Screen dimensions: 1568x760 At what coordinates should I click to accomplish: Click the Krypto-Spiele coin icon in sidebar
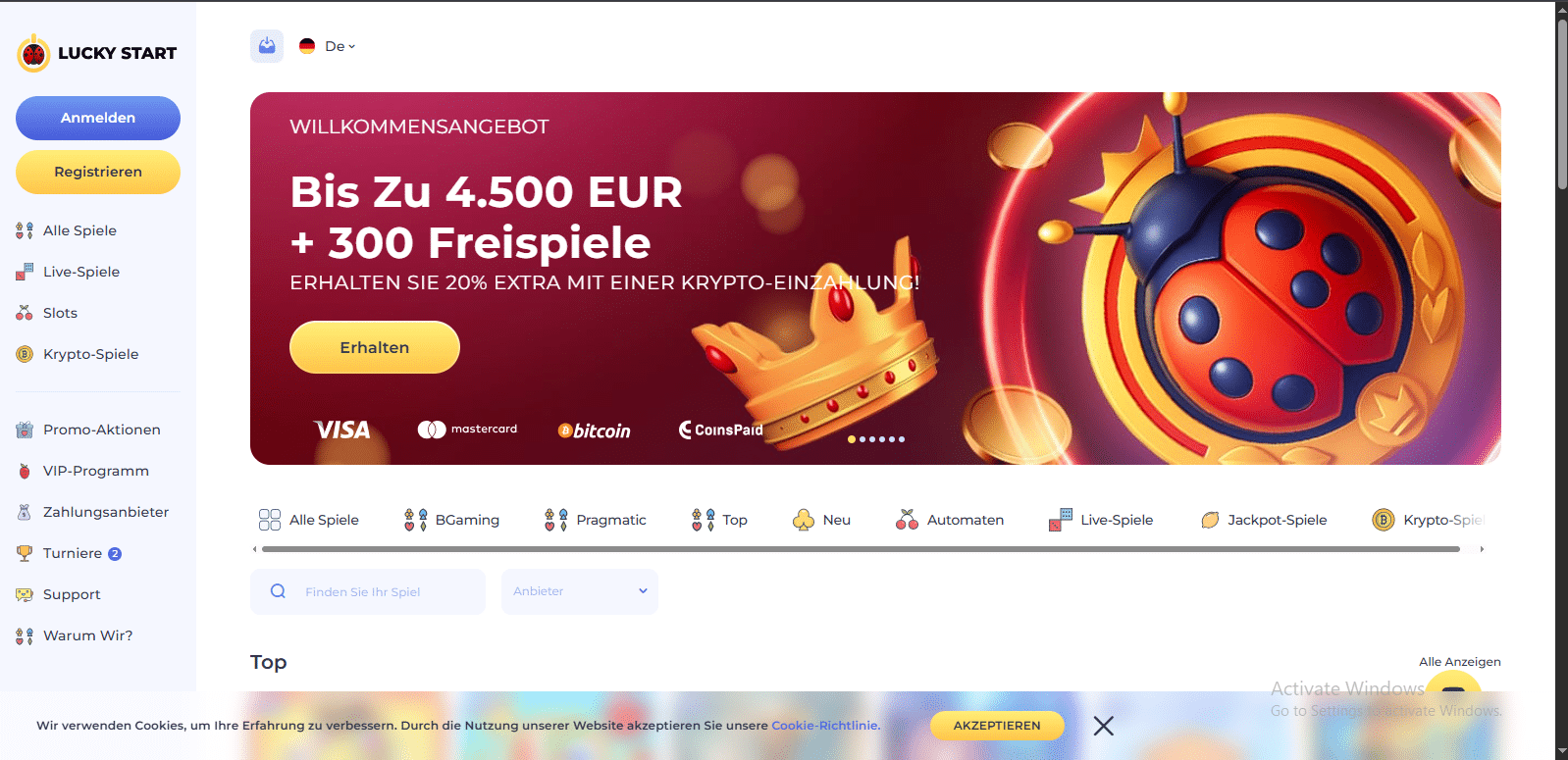25,354
